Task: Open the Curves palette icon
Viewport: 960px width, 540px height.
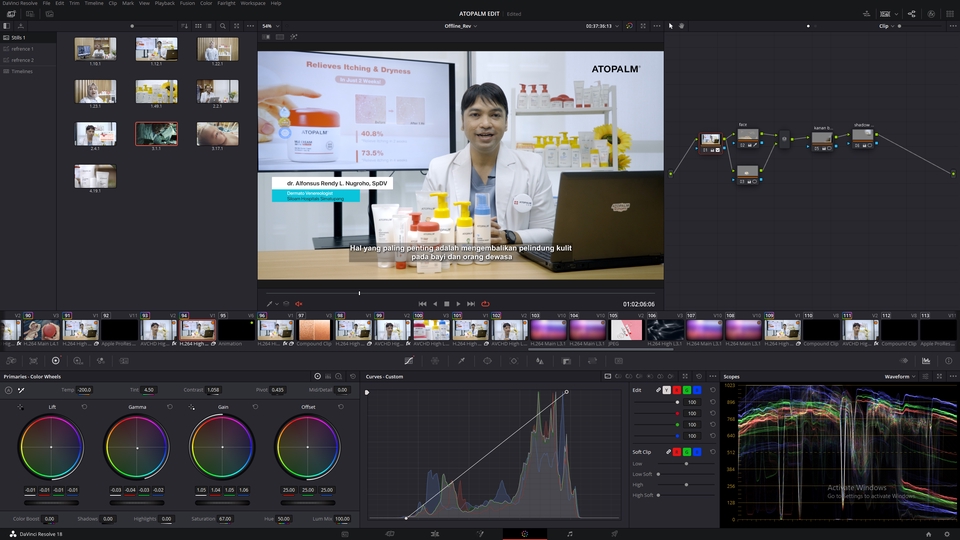Action: [409, 361]
